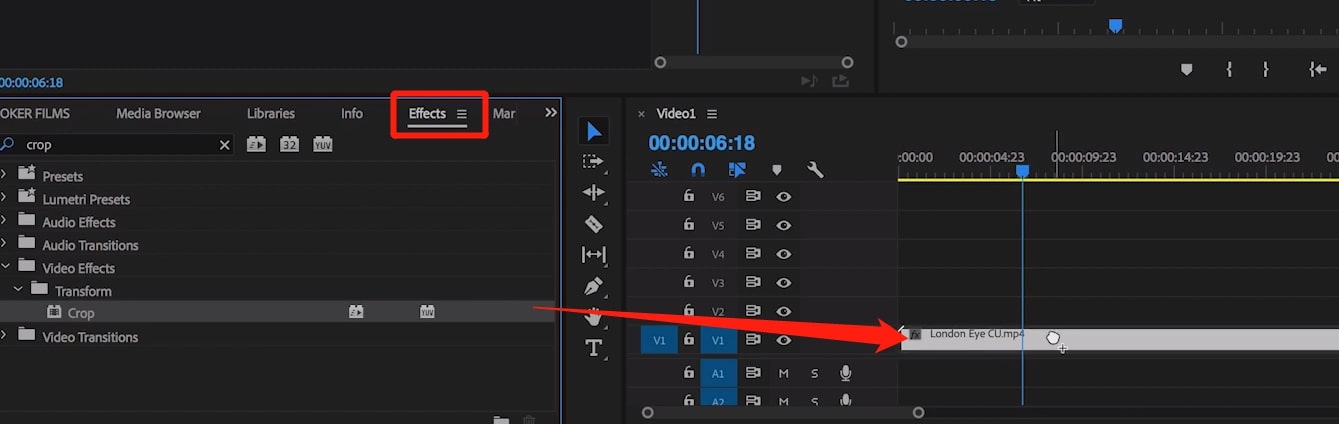Viewport: 1339px width, 424px height.
Task: Click the timeline playhead marker
Action: tap(1022, 171)
